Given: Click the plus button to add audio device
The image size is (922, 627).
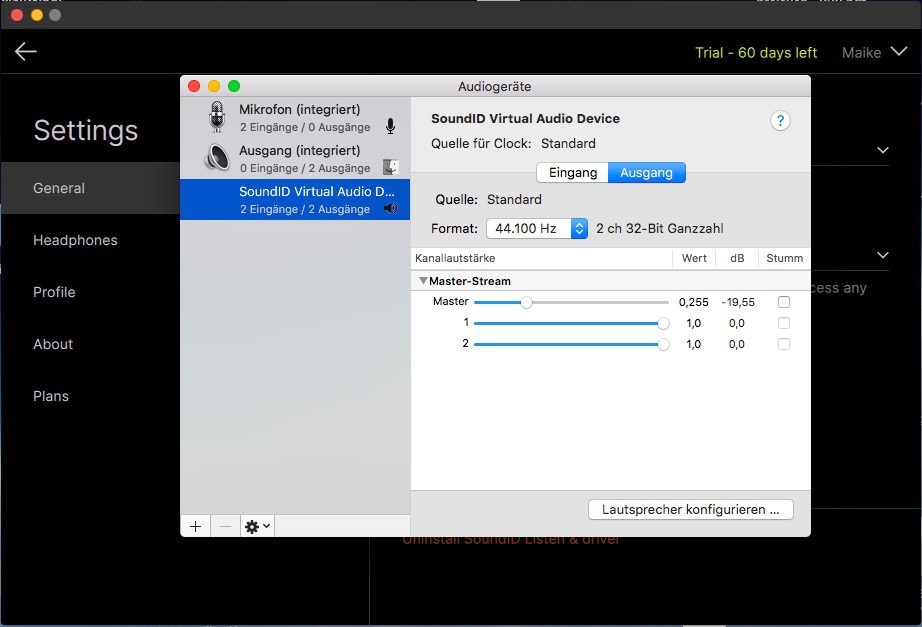Looking at the screenshot, I should tap(195, 526).
